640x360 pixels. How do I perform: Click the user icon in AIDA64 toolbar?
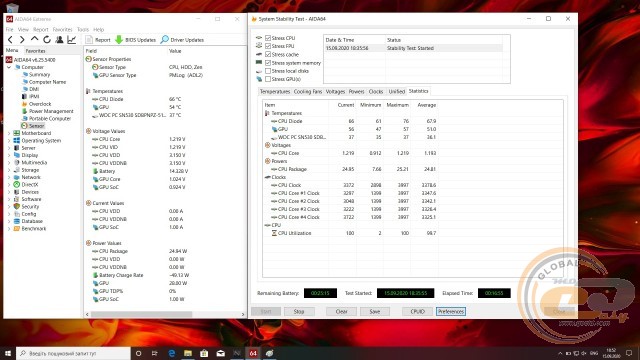pyautogui.click(x=59, y=40)
